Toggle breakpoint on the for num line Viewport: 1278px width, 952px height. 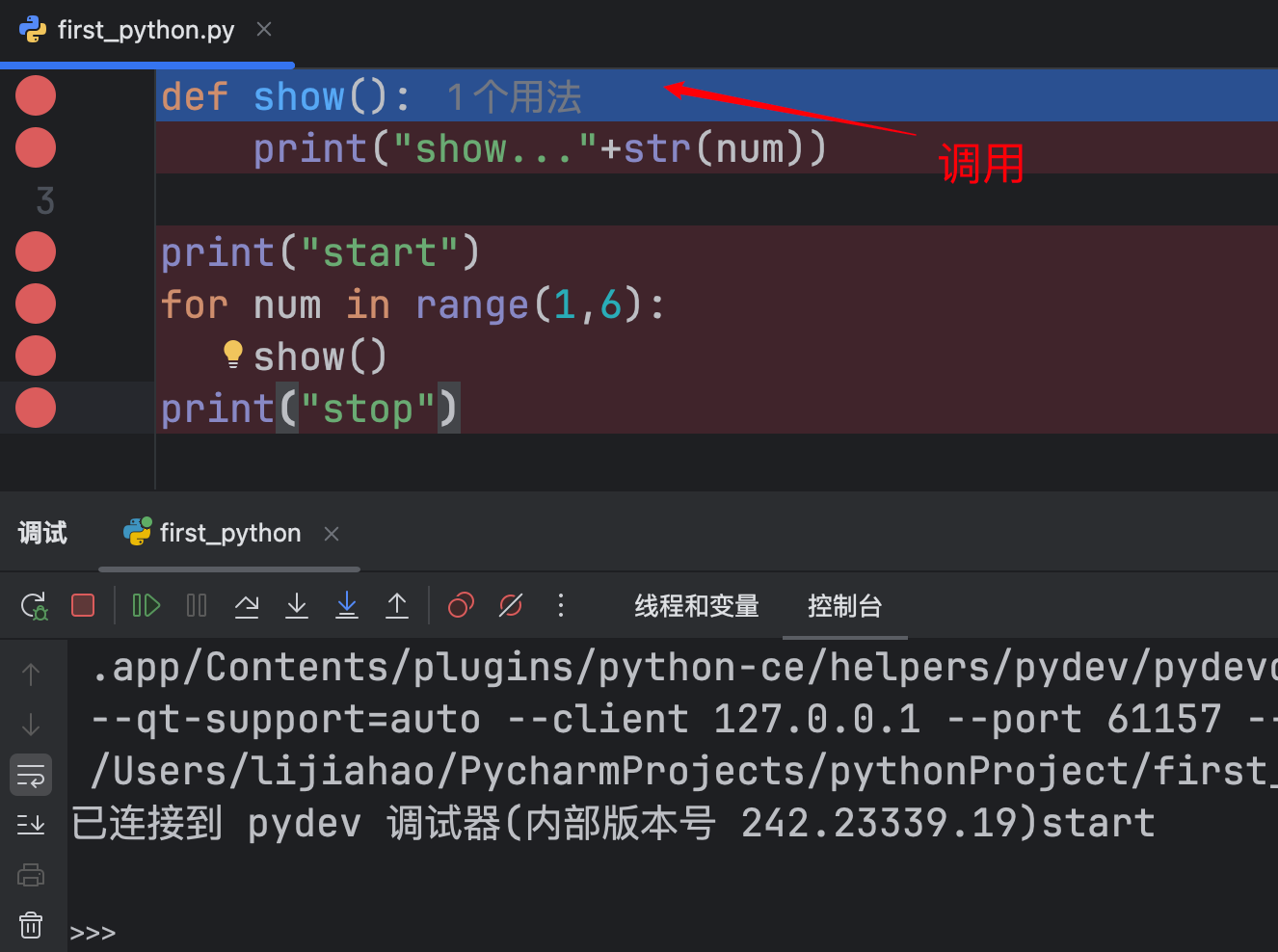(36, 304)
